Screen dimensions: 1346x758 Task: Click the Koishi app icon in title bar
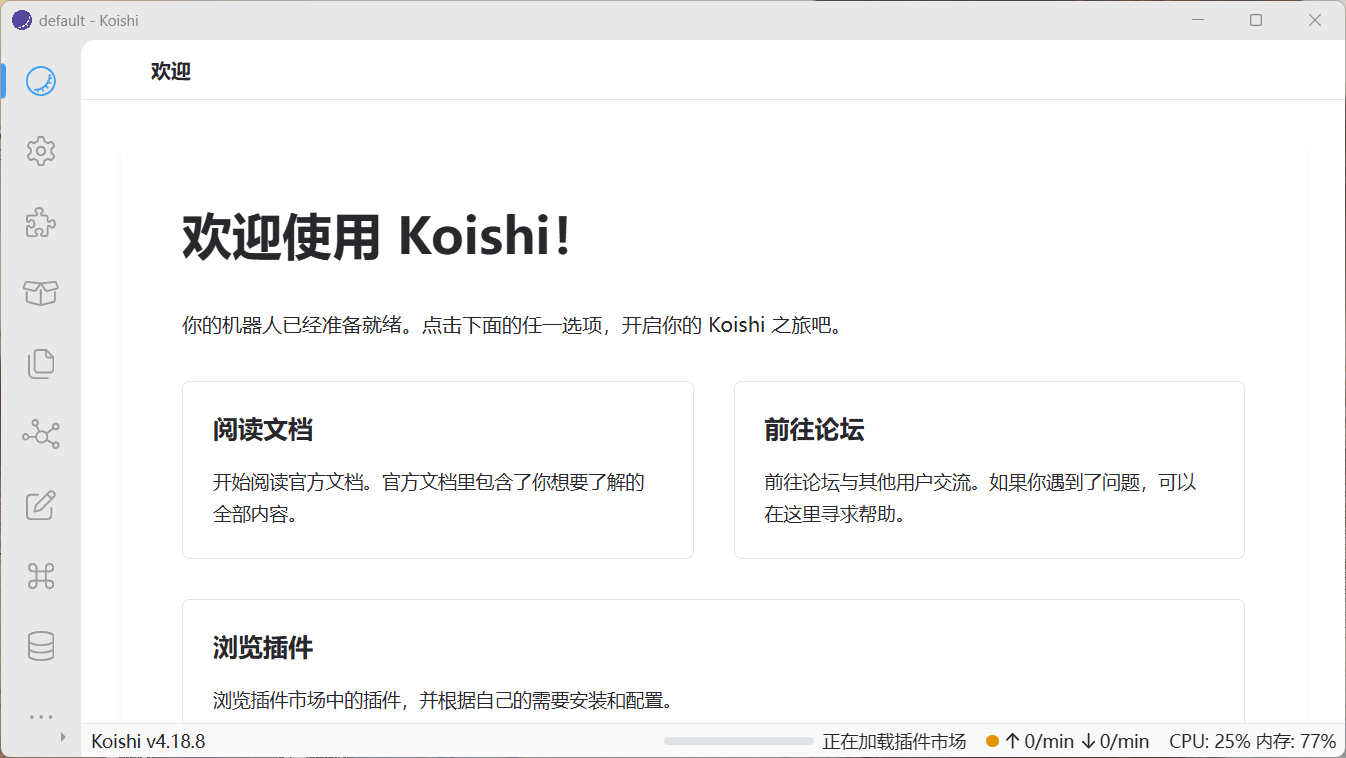tap(21, 20)
